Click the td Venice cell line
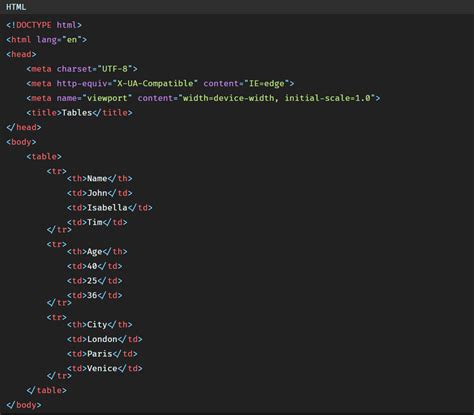Viewport: 474px width, 415px height. point(105,368)
